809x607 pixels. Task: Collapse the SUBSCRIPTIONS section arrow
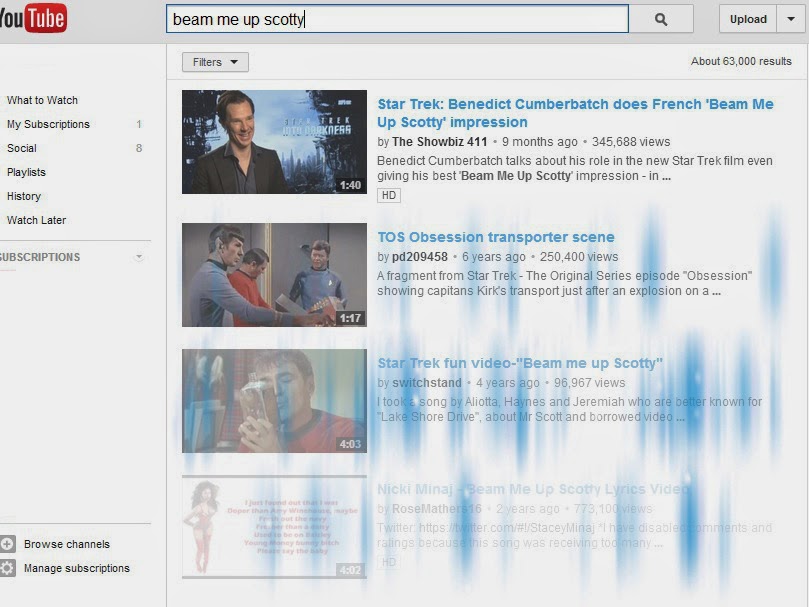[x=139, y=257]
